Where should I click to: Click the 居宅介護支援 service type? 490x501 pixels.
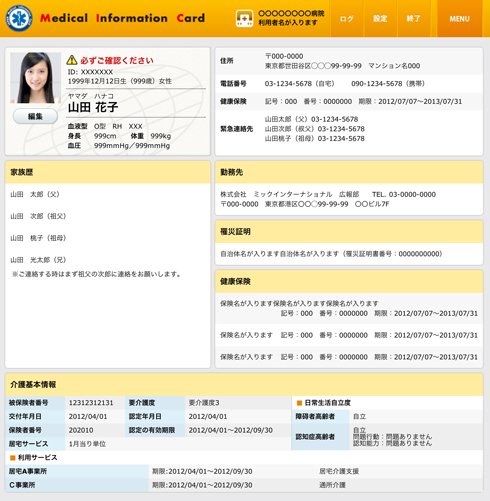tap(339, 471)
